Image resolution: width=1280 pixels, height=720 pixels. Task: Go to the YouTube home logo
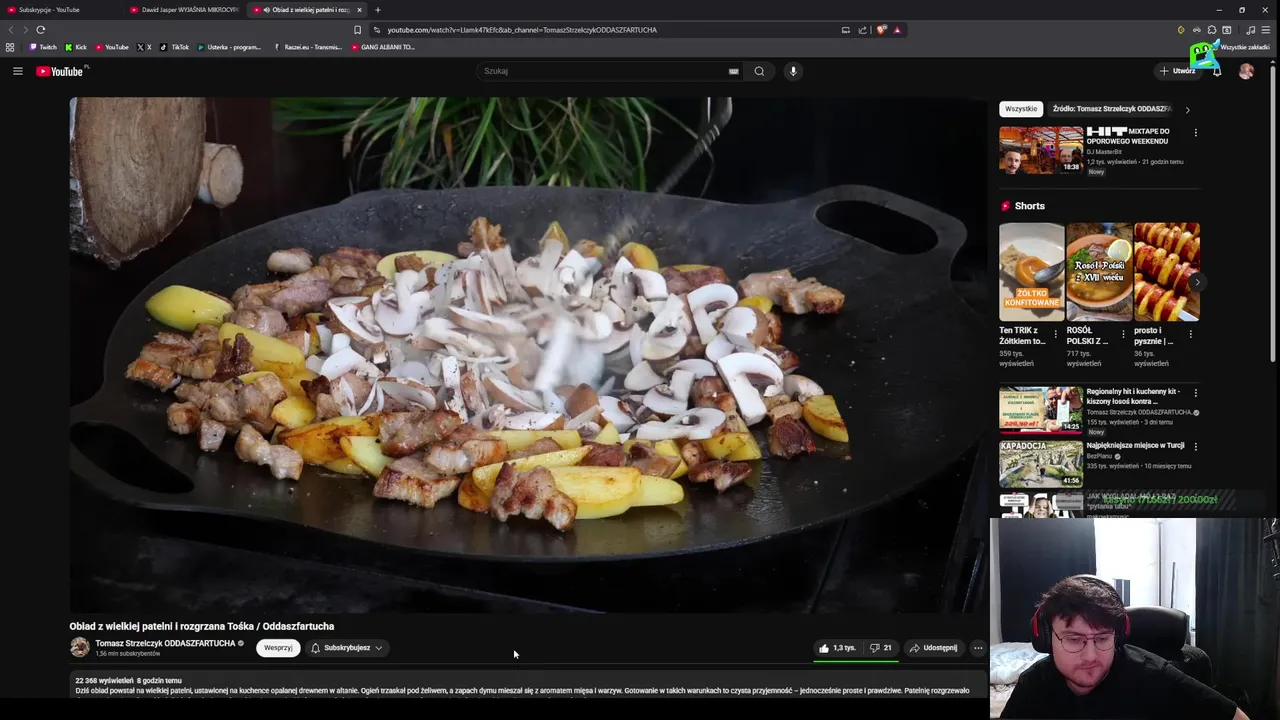point(62,71)
